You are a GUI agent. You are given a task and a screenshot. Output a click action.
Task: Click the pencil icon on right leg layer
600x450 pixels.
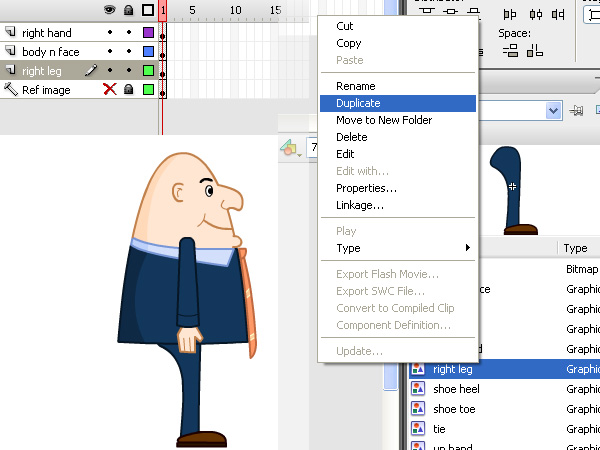[x=91, y=70]
